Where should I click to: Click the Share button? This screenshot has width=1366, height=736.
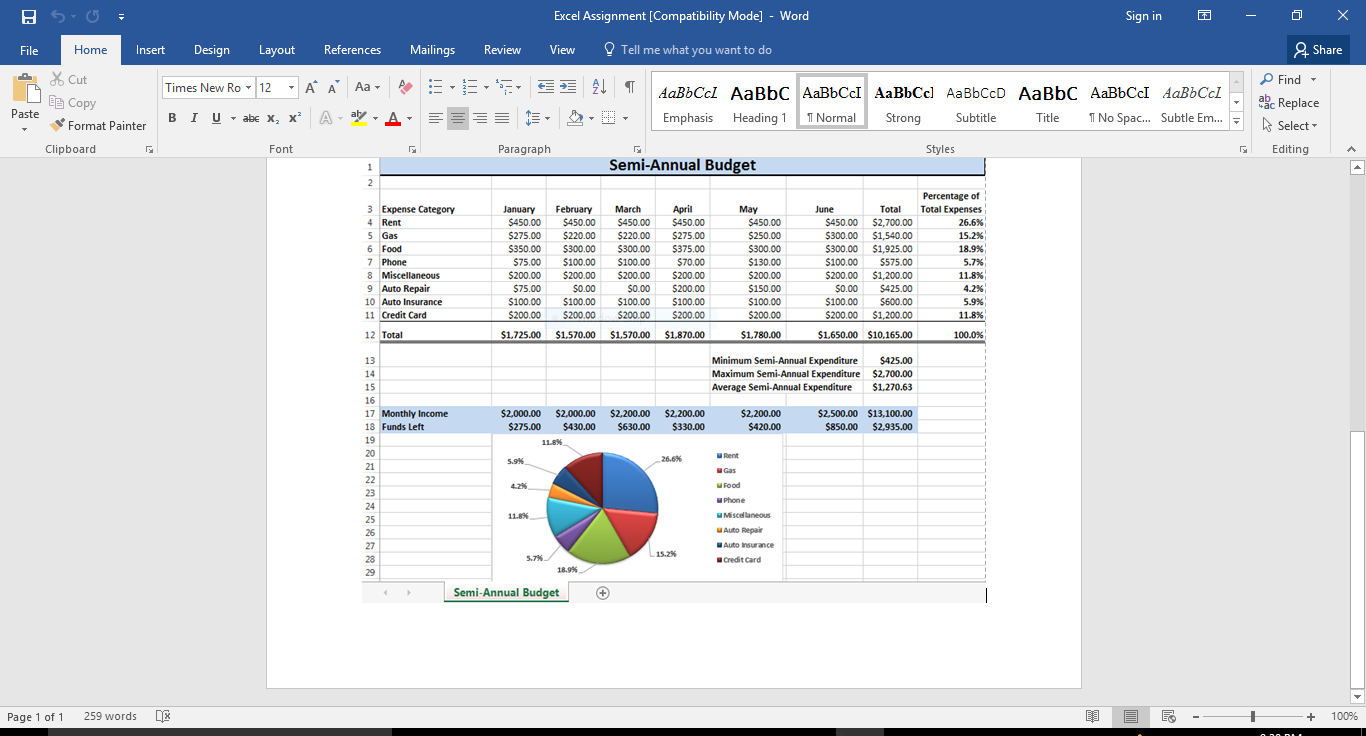click(x=1319, y=50)
